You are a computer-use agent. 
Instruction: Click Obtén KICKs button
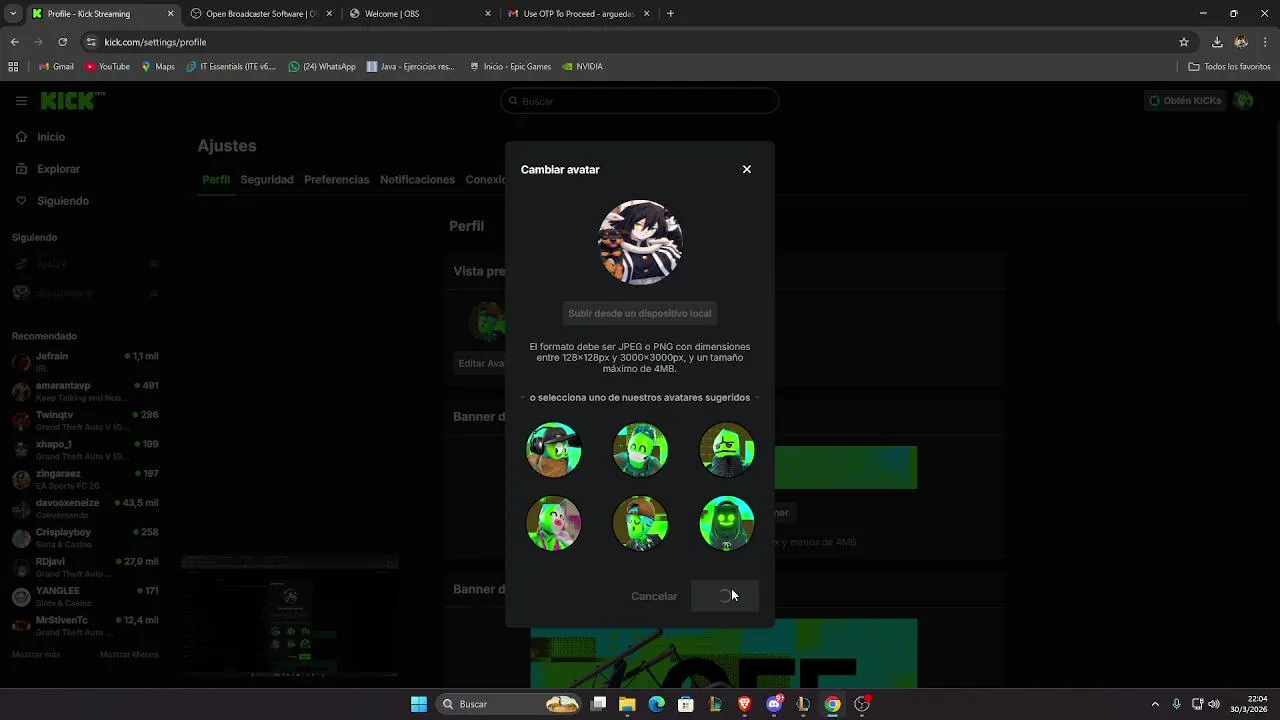1185,101
